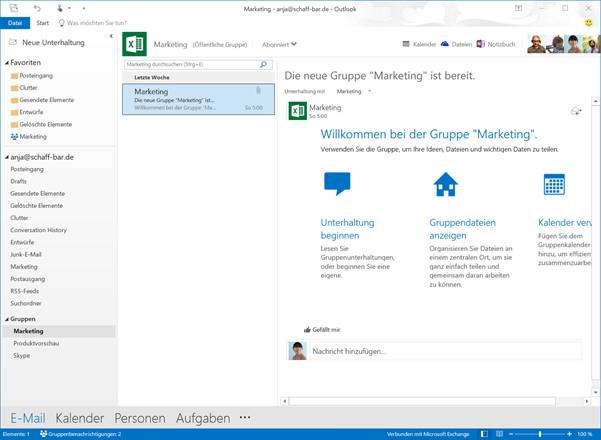Collapse the Favoriten section

pyautogui.click(x=5, y=61)
